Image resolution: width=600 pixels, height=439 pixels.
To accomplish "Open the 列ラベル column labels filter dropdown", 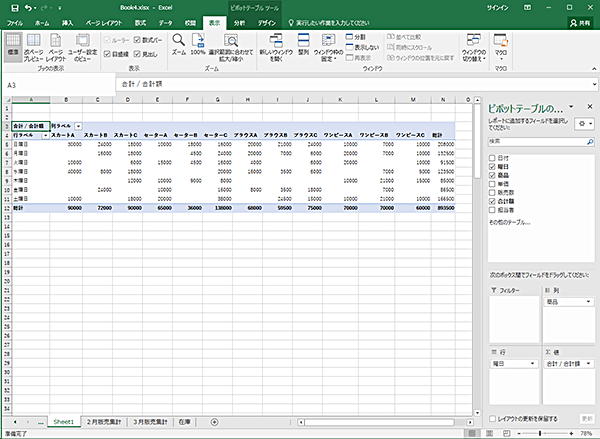I will point(78,126).
